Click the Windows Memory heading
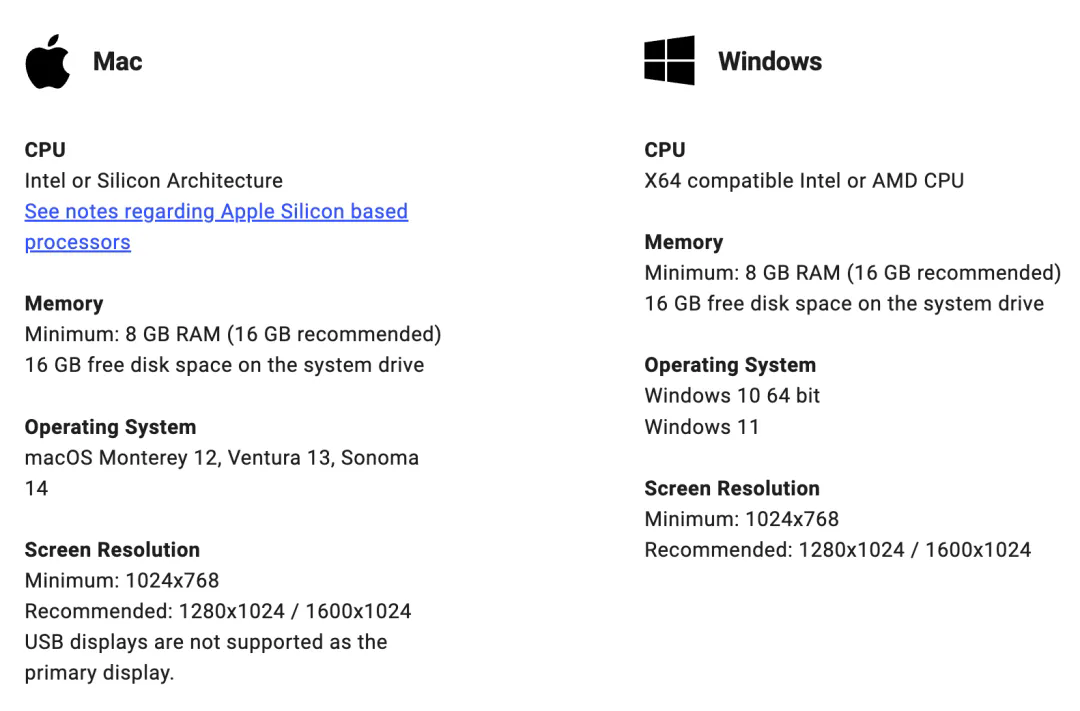The height and width of the screenshot is (711, 1080). 684,242
